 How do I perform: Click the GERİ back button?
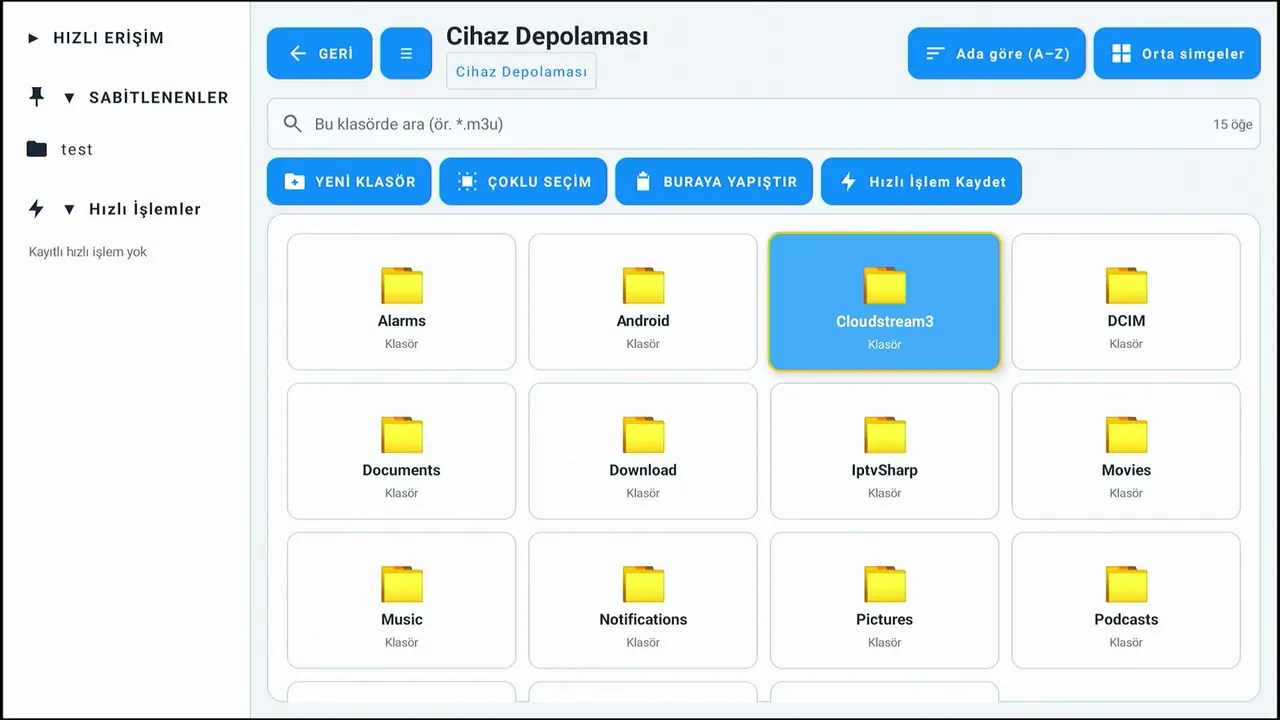click(319, 53)
